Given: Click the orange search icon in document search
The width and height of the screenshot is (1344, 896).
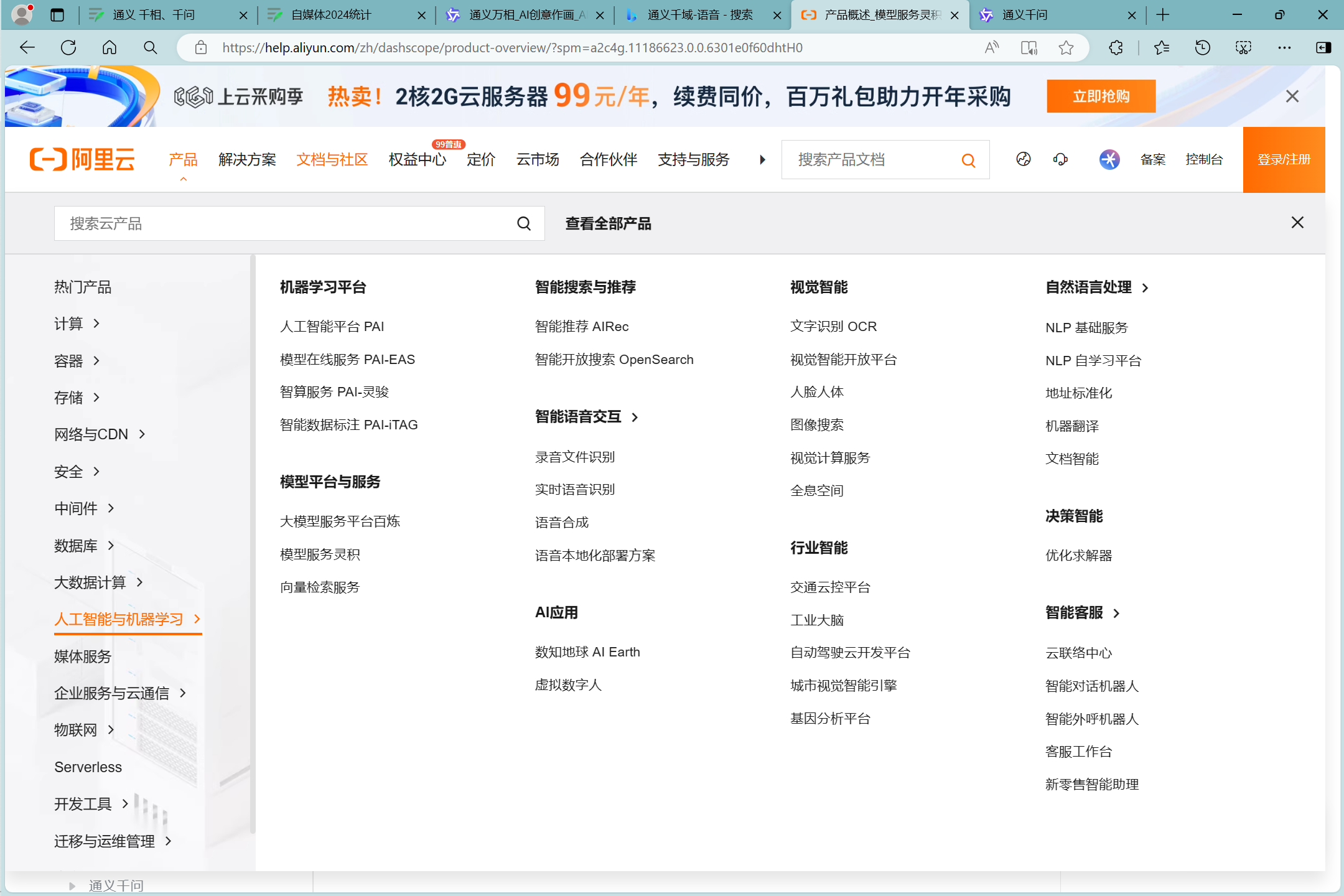Looking at the screenshot, I should 968,160.
